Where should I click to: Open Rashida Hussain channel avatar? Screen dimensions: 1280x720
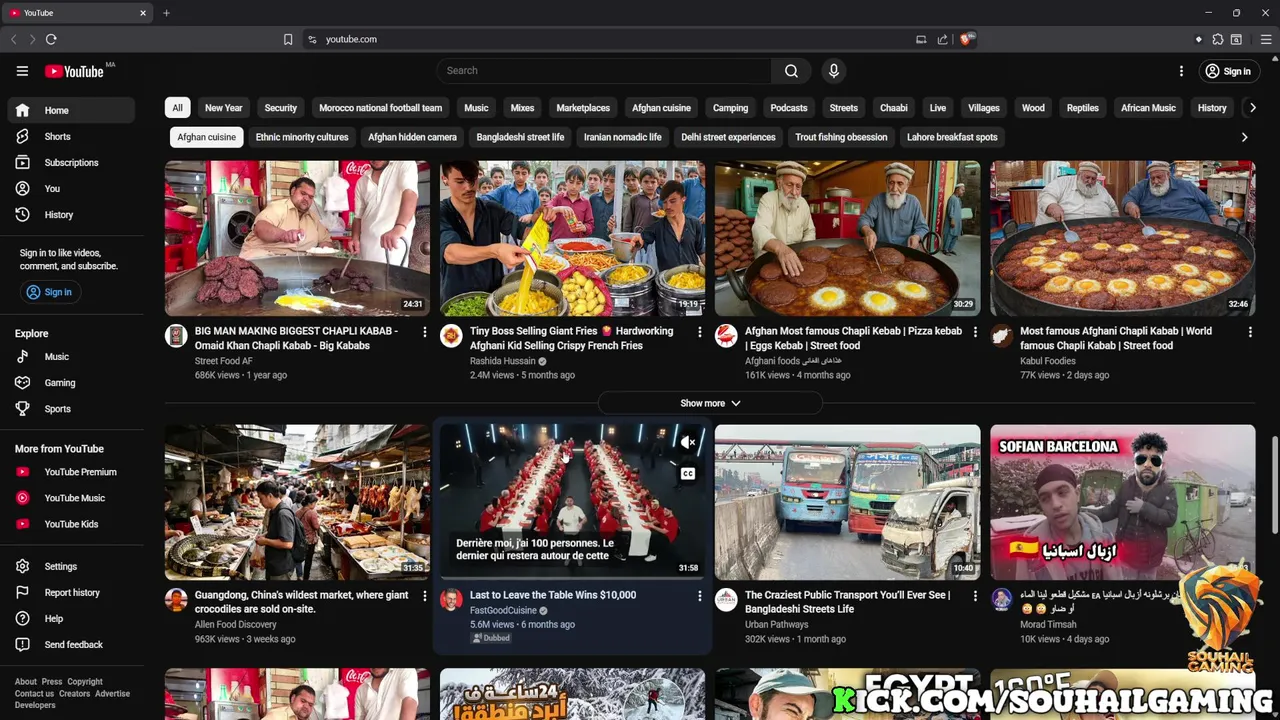(451, 336)
